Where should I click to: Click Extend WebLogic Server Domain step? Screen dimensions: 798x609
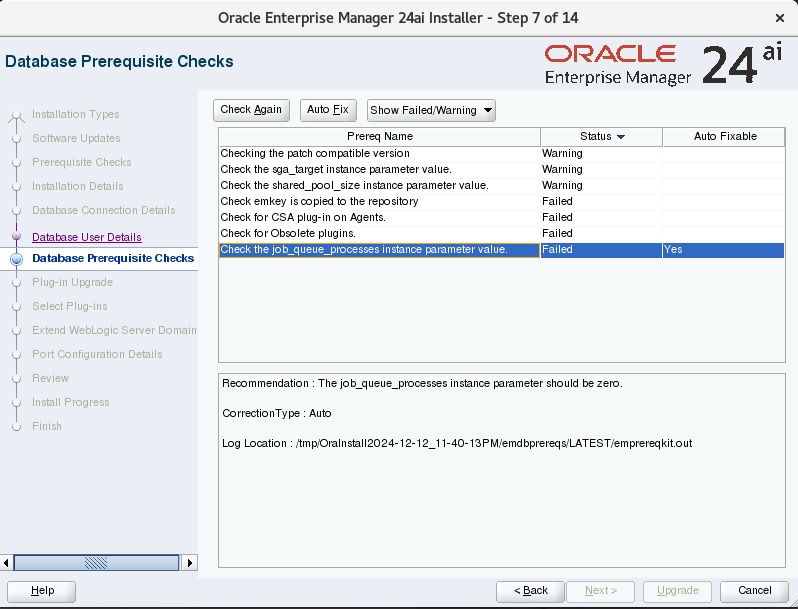[114, 330]
